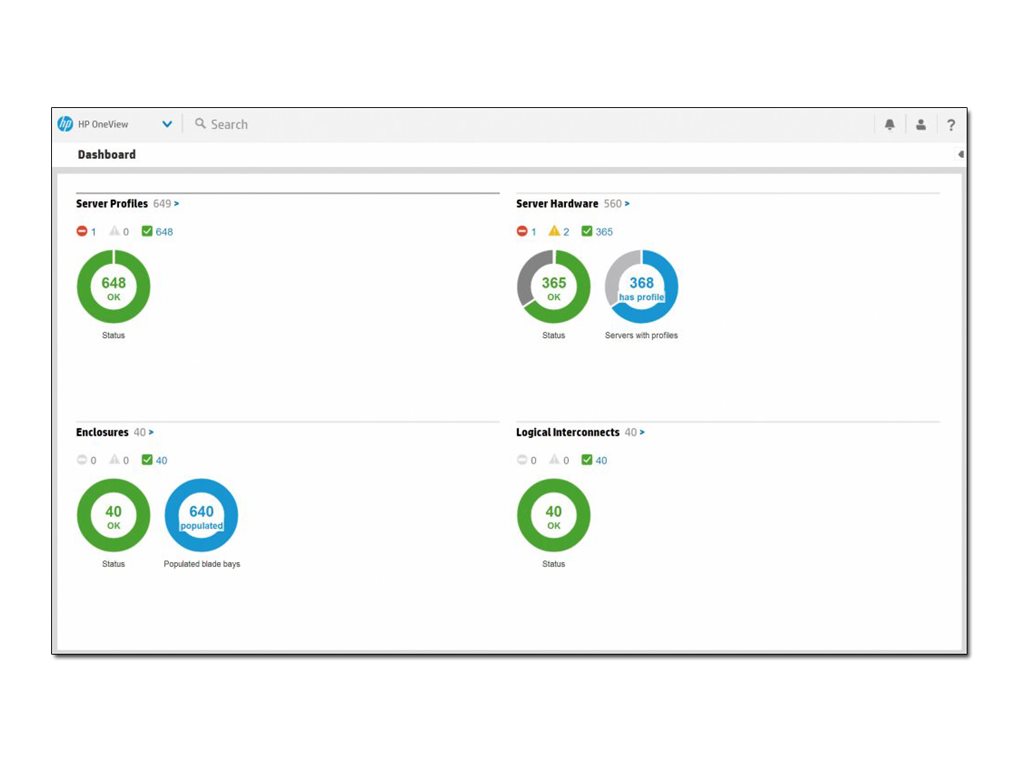Open Server Hardware list via 560 link
Screen dimensions: 1024x768
613,203
